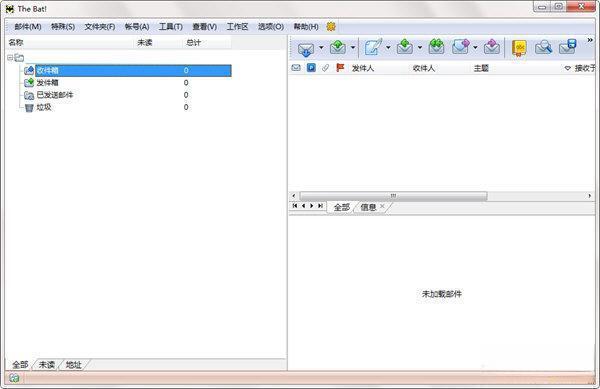Image resolution: width=600 pixels, height=389 pixels.
Task: Select the 信息 tab in the message pane
Action: [x=368, y=207]
